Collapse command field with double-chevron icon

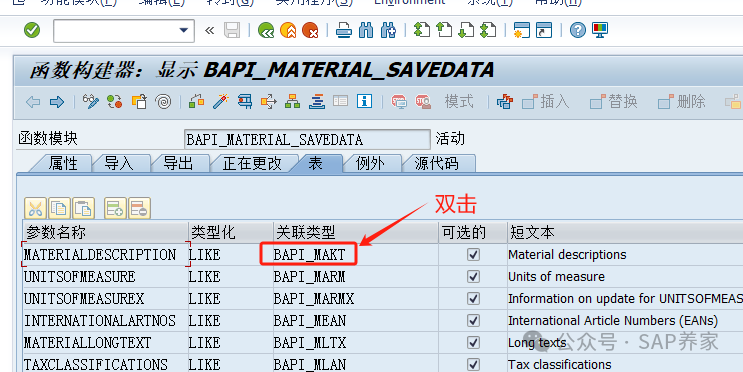pos(209,31)
